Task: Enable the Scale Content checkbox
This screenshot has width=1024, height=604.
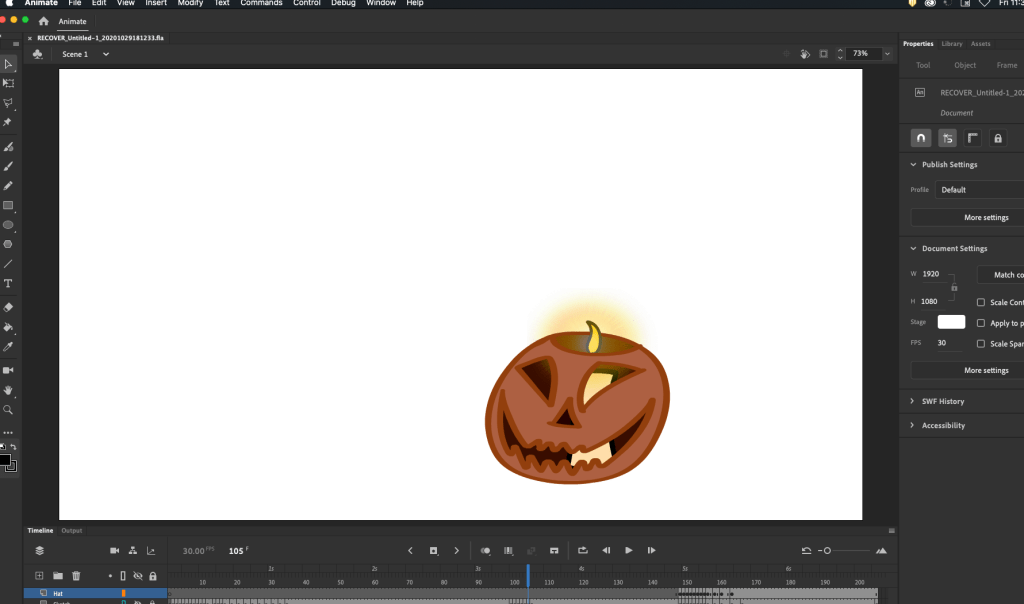Action: click(x=980, y=302)
